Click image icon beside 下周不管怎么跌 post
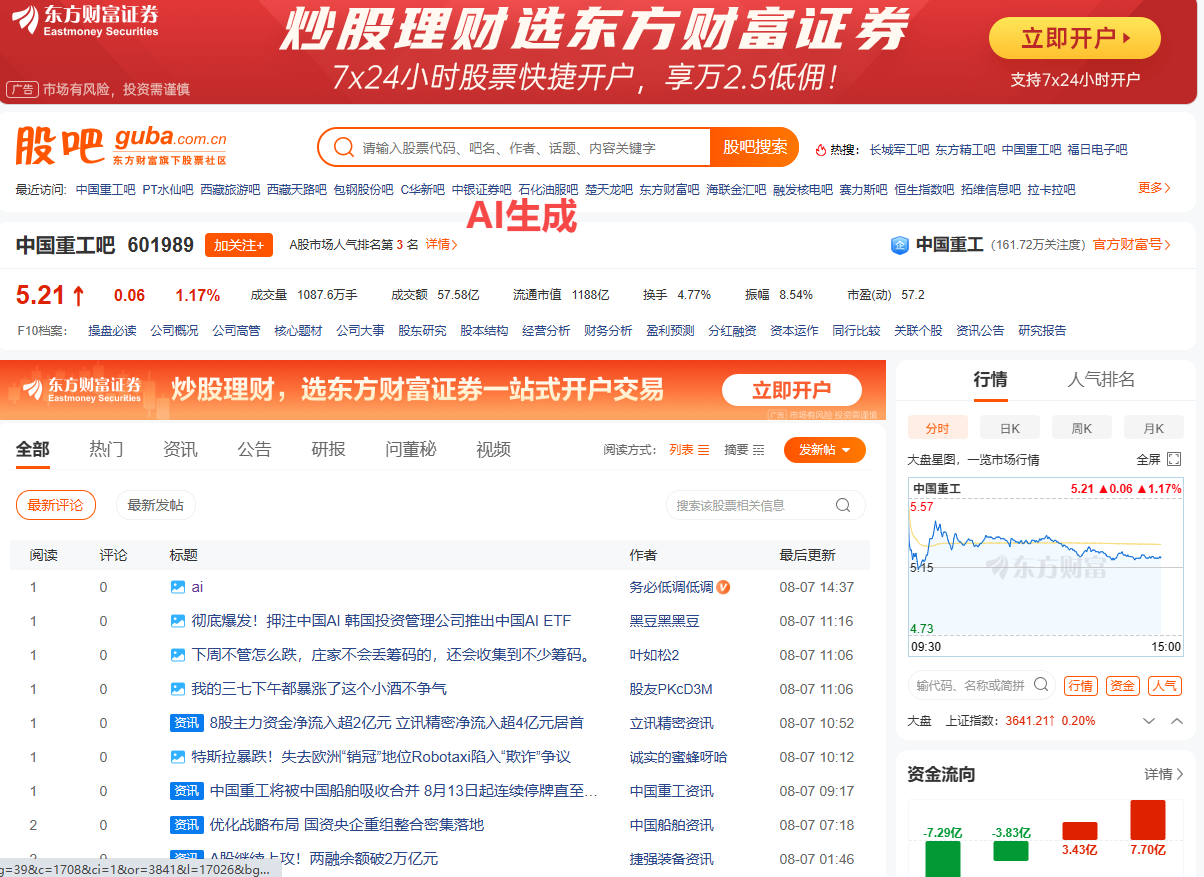 point(178,655)
